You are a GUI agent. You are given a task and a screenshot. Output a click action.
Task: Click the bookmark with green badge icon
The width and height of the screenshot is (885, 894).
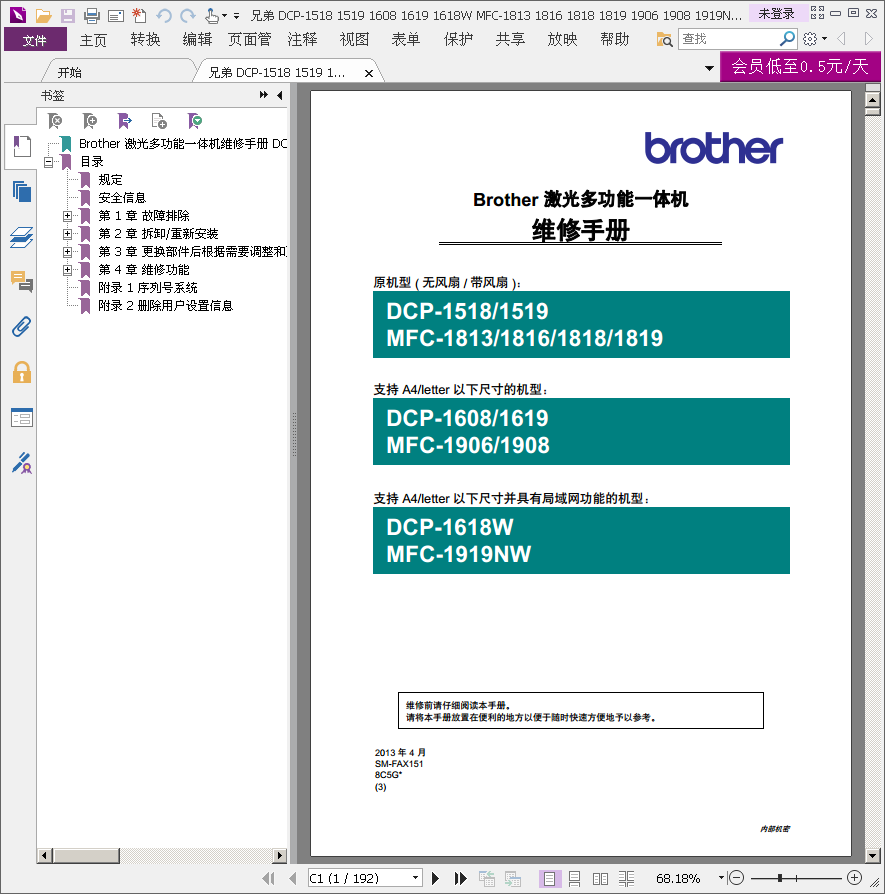click(x=194, y=120)
